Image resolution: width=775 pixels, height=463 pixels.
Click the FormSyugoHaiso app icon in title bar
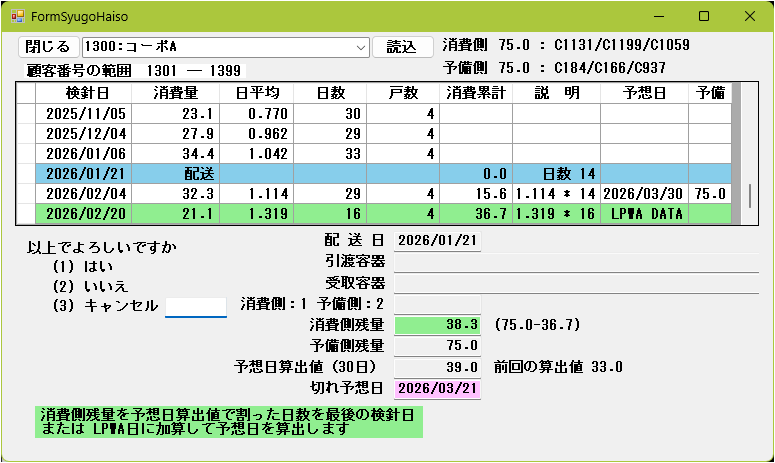click(x=17, y=17)
